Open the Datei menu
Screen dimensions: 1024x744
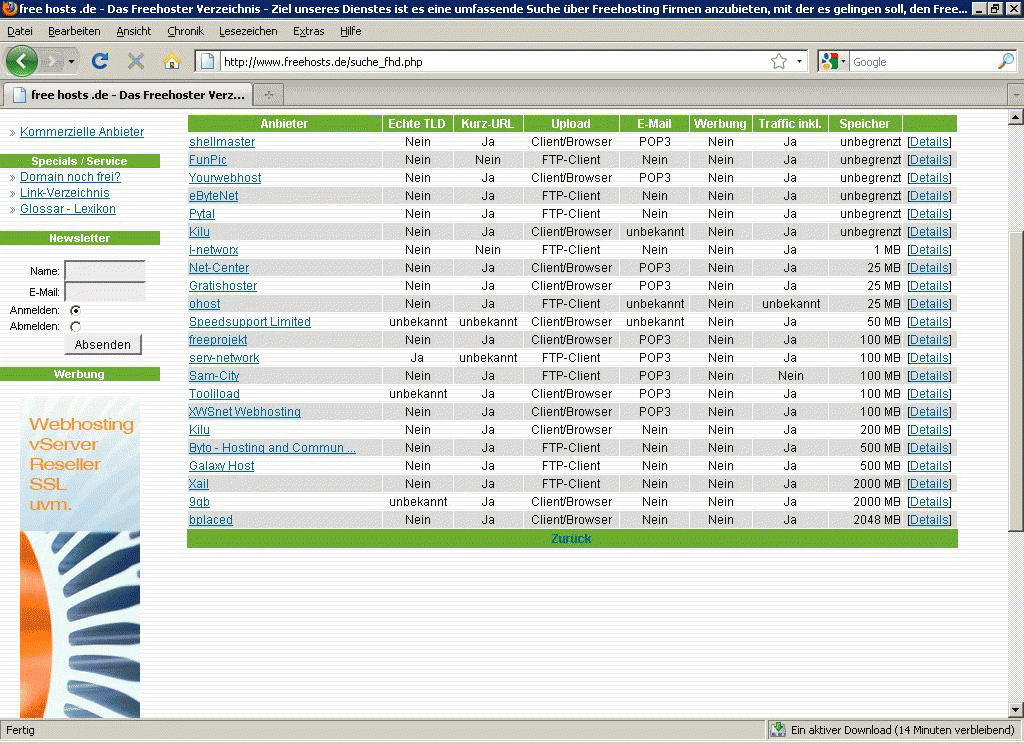(20, 31)
